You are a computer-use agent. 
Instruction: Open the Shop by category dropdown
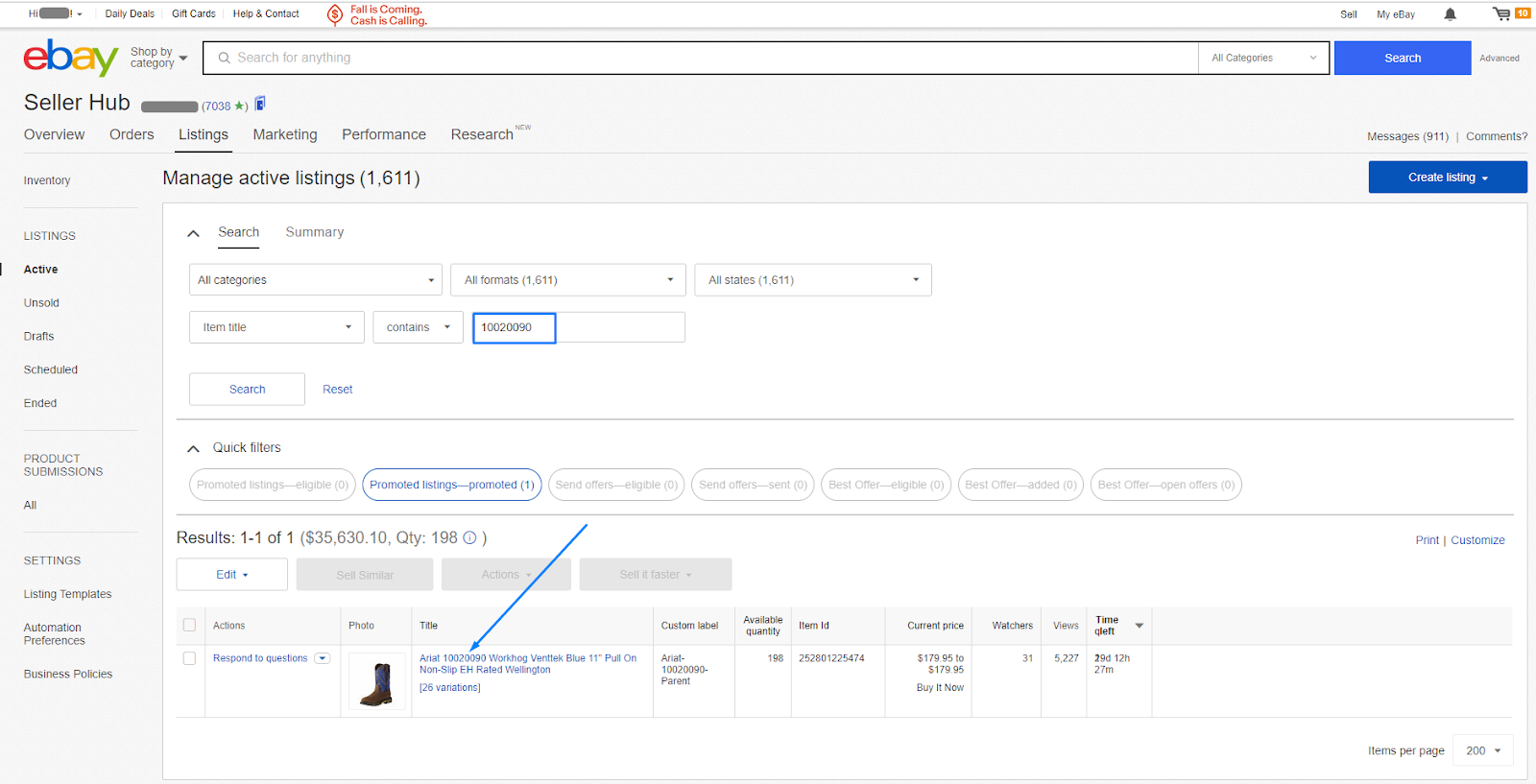click(x=159, y=58)
